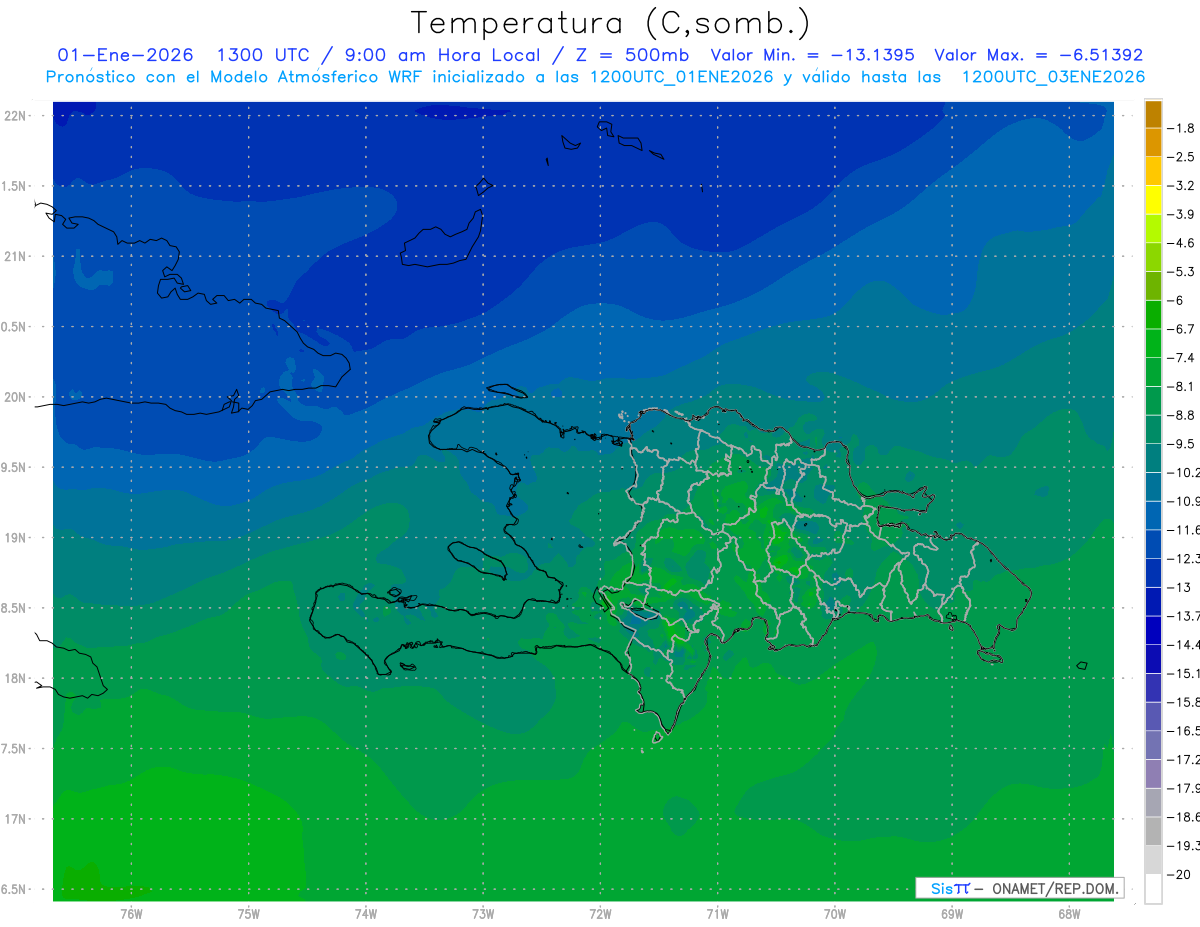Click the '-20' colorbar value
1200x927 pixels.
point(1179,874)
